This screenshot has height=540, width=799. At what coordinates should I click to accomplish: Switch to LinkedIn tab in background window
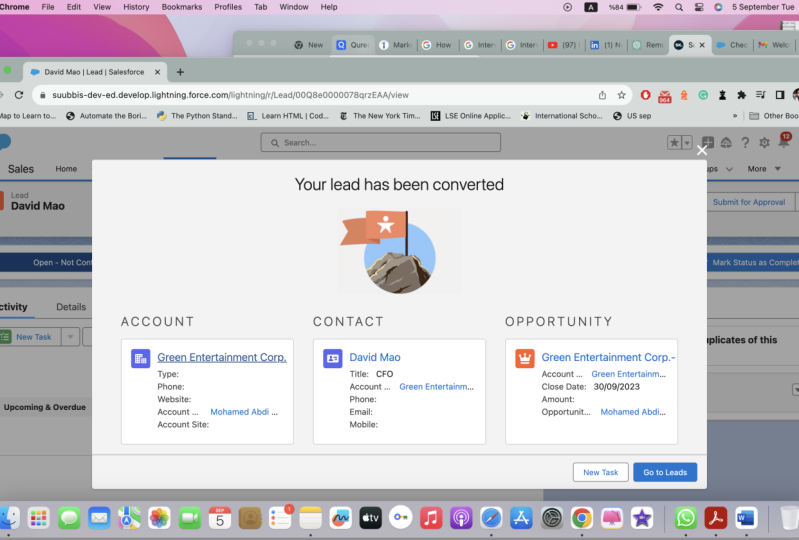click(606, 45)
